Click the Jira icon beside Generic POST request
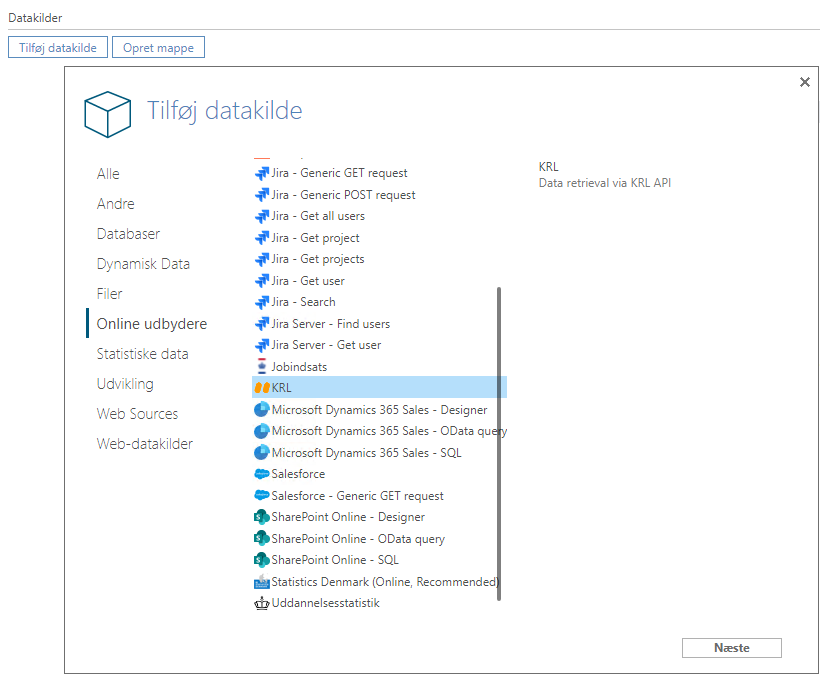Viewport: 820px width, 676px height. pos(261,195)
